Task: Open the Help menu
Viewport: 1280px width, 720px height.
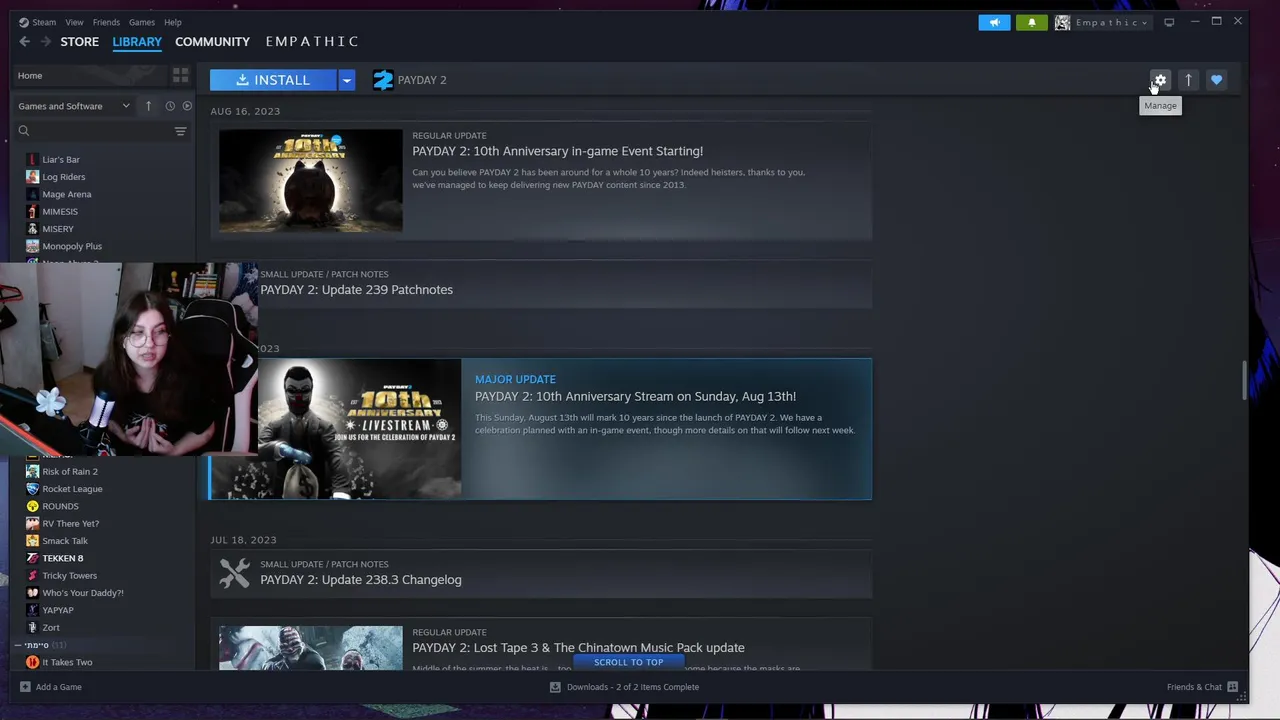Action: tap(173, 22)
